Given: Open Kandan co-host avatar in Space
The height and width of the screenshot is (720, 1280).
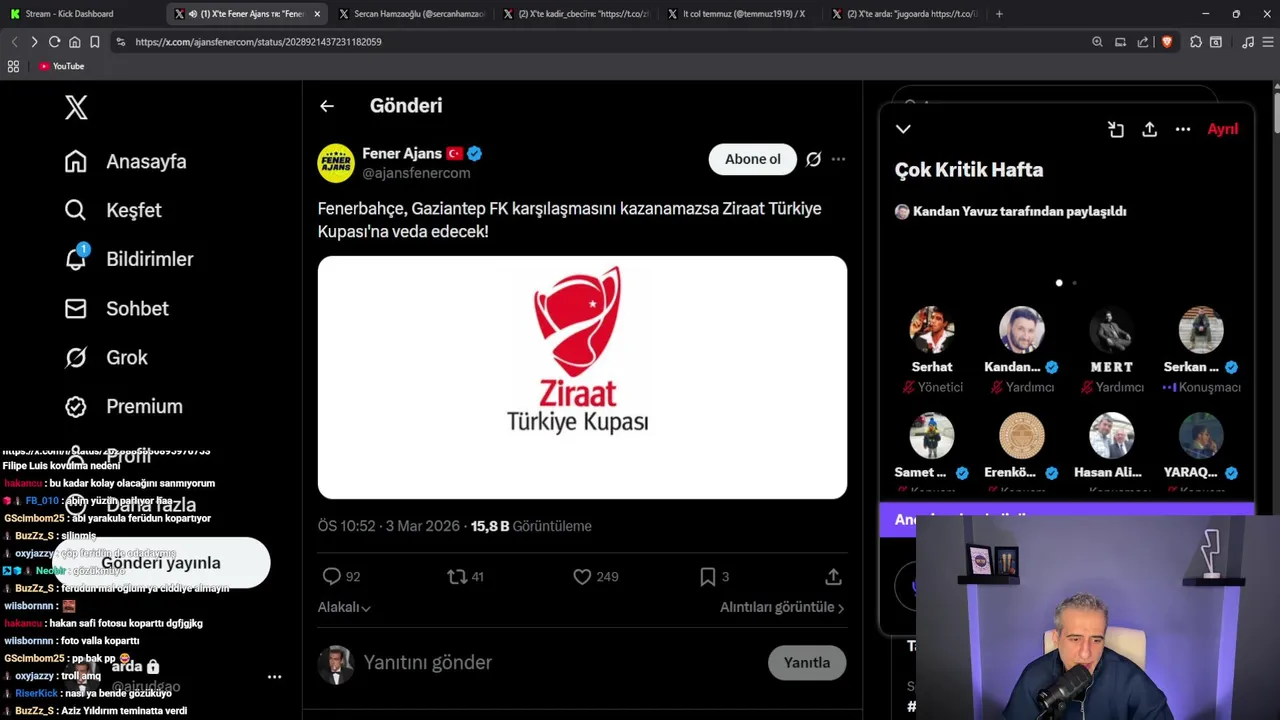Looking at the screenshot, I should coord(1022,330).
